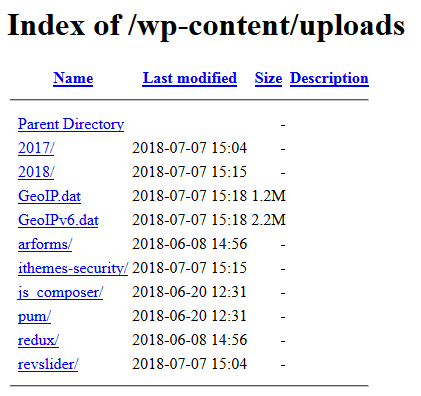This screenshot has width=421, height=396.
Task: Click the 1.2M size of GeoIP.dat
Action: pos(269,196)
